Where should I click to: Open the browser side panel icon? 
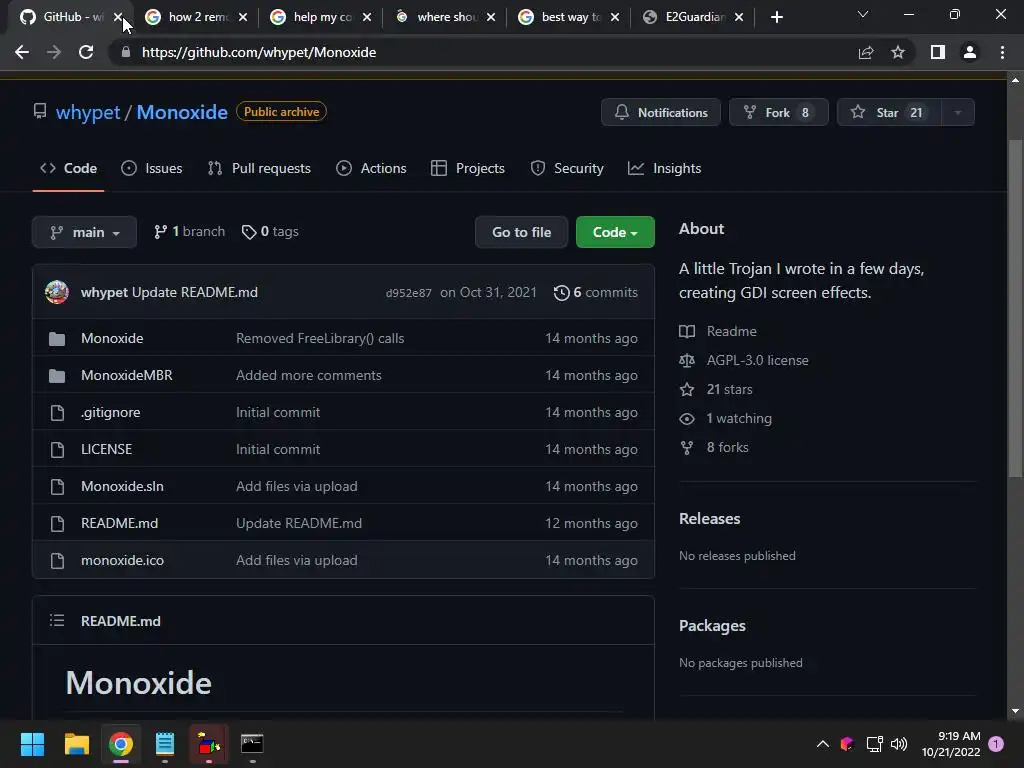click(x=938, y=52)
